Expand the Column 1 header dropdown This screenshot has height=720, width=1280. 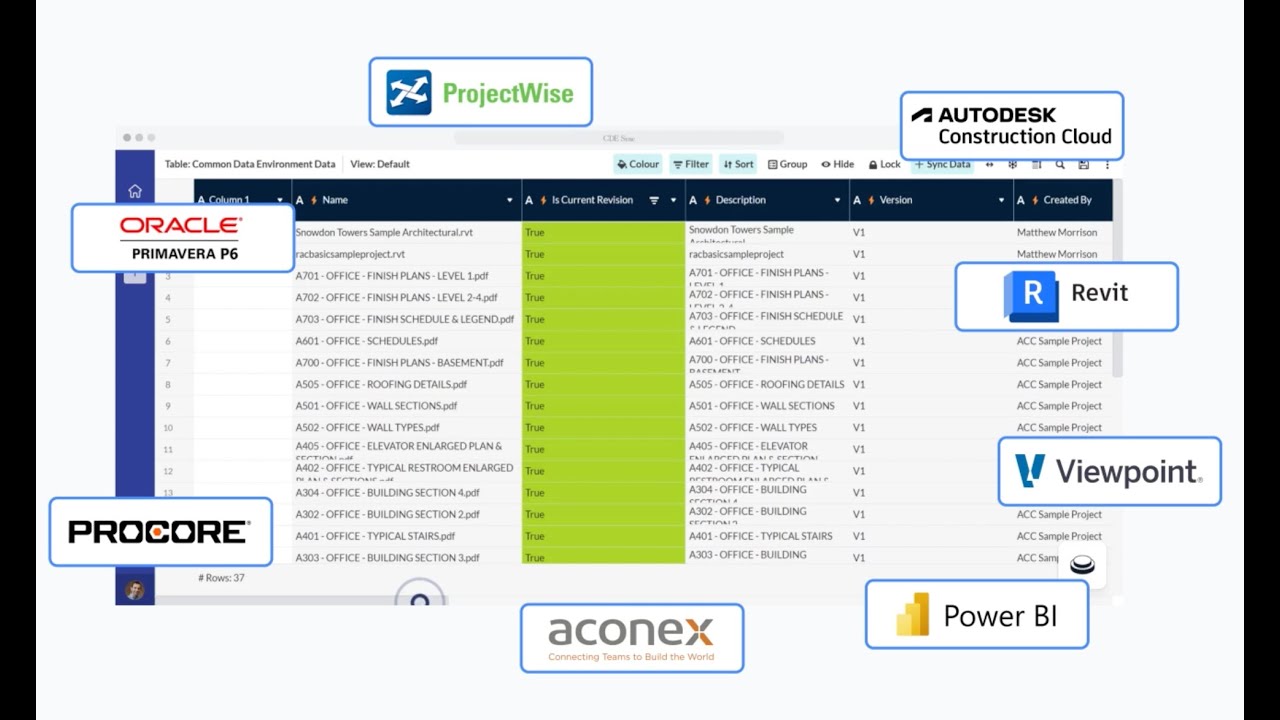(280, 201)
